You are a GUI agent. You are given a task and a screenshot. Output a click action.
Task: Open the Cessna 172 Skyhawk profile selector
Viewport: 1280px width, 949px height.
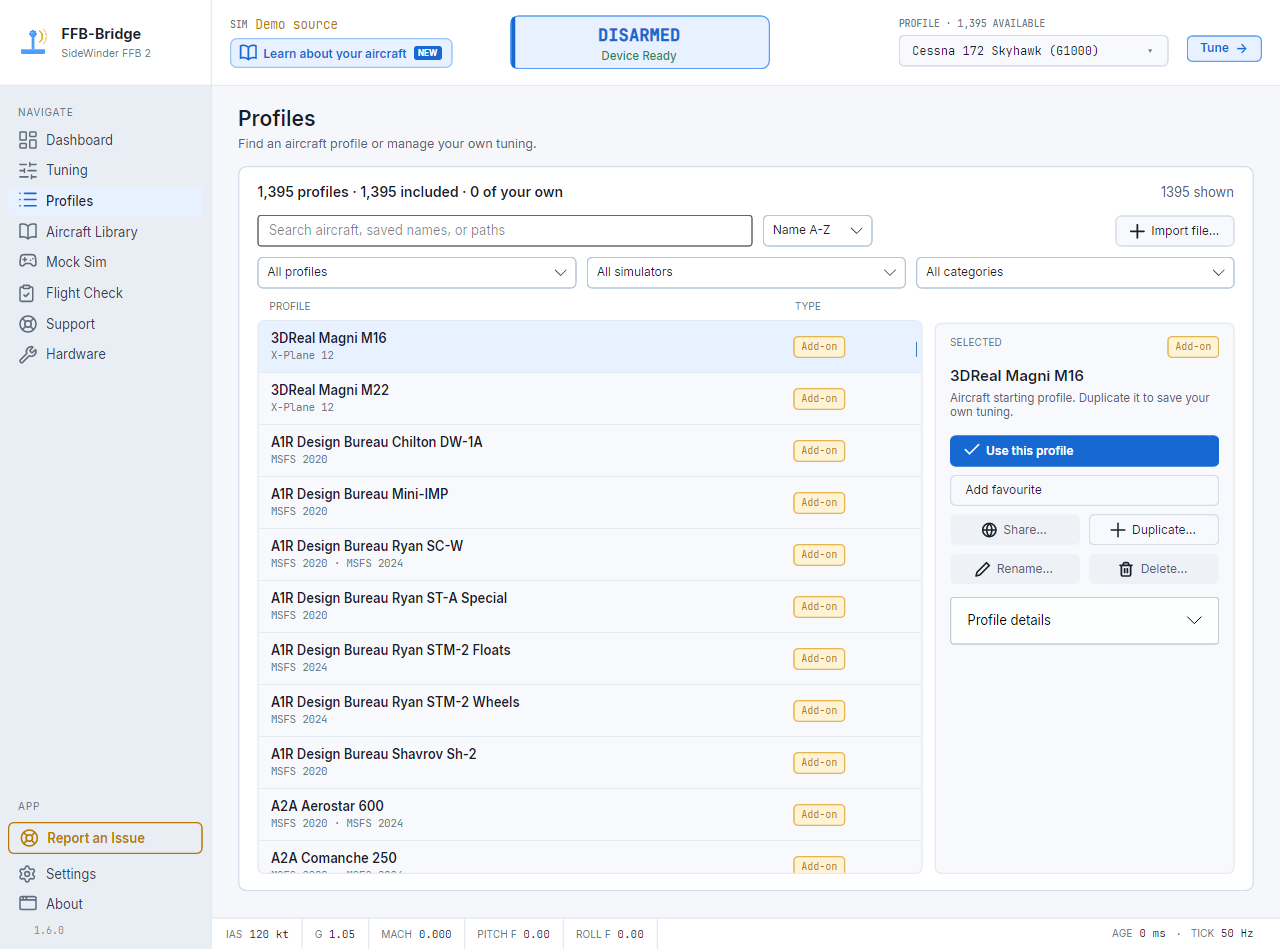1033,50
